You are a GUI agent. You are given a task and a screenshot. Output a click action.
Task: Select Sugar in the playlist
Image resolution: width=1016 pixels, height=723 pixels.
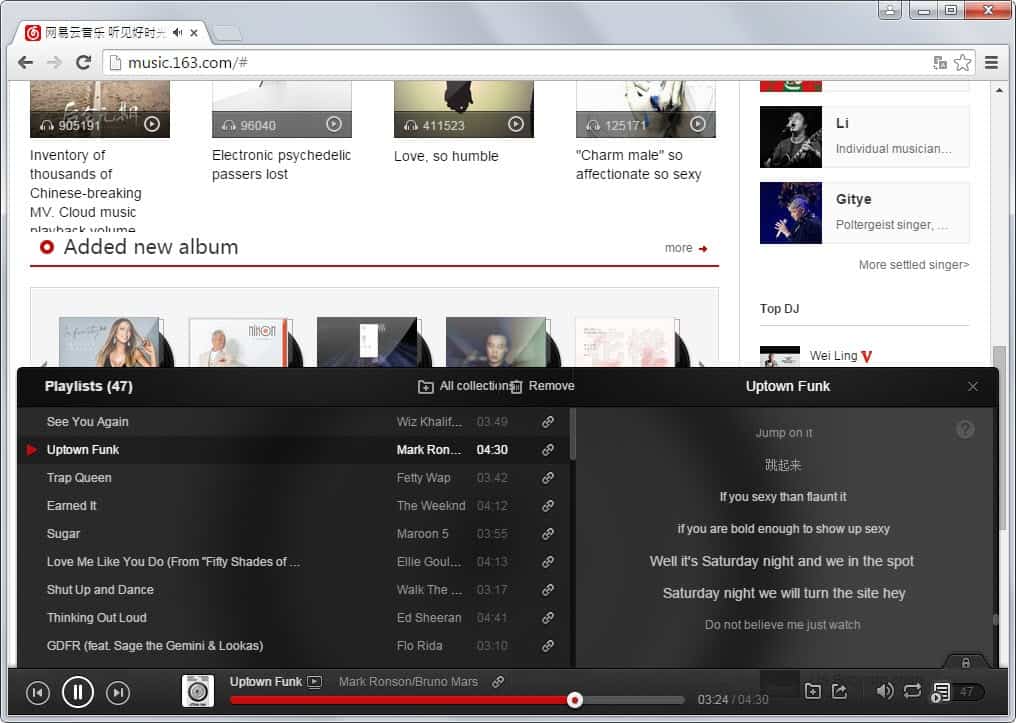pos(64,534)
